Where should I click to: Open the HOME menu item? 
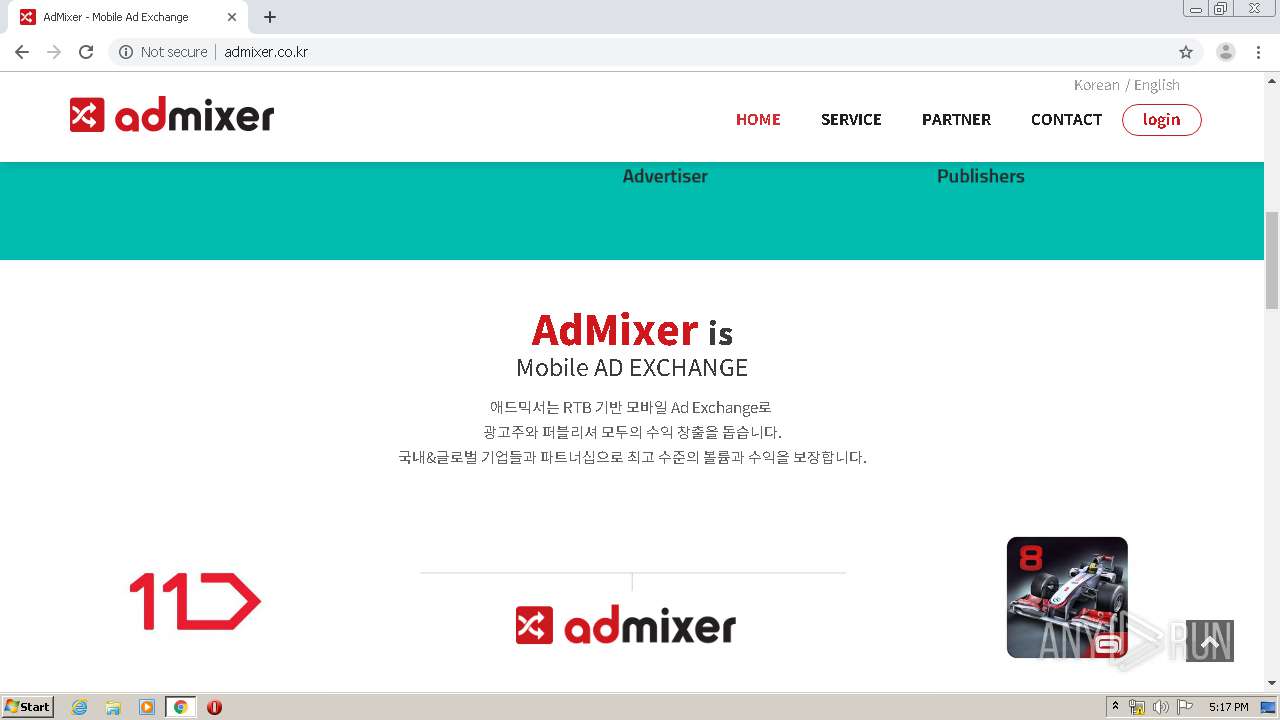pyautogui.click(x=758, y=119)
